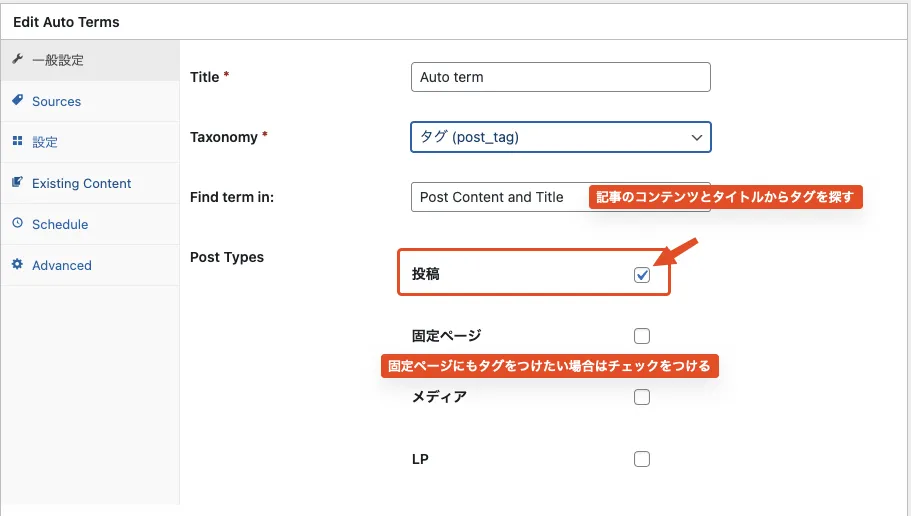
Task: Go to the Existing Content tab
Action: tap(90, 183)
